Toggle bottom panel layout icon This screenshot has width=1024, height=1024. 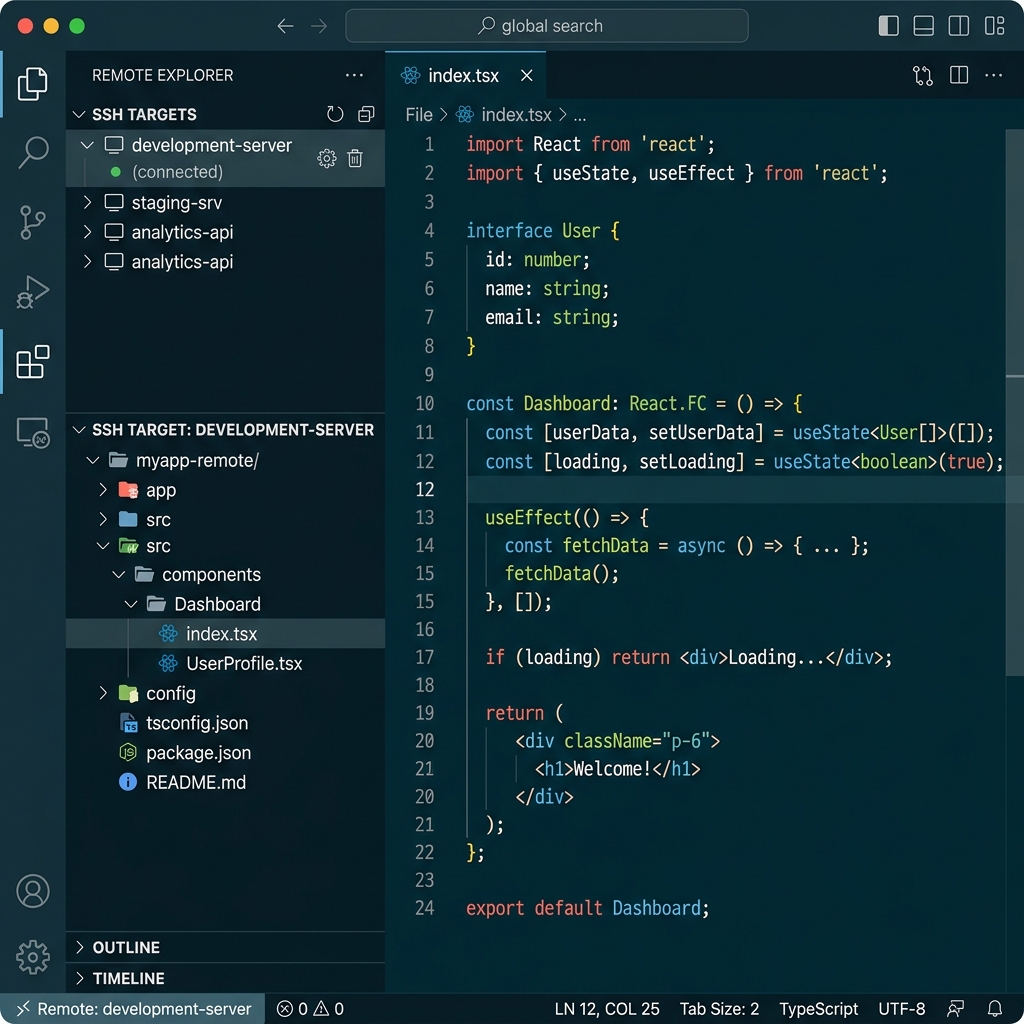tap(923, 26)
